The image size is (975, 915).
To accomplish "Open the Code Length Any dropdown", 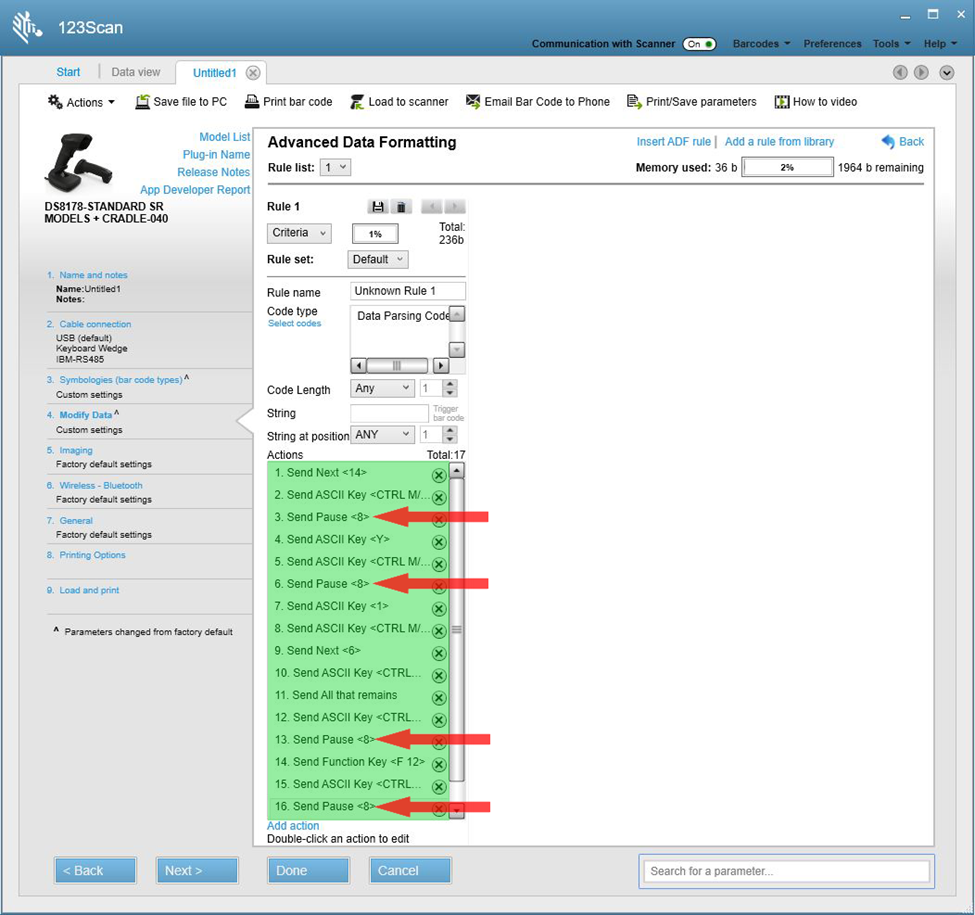I will 382,389.
